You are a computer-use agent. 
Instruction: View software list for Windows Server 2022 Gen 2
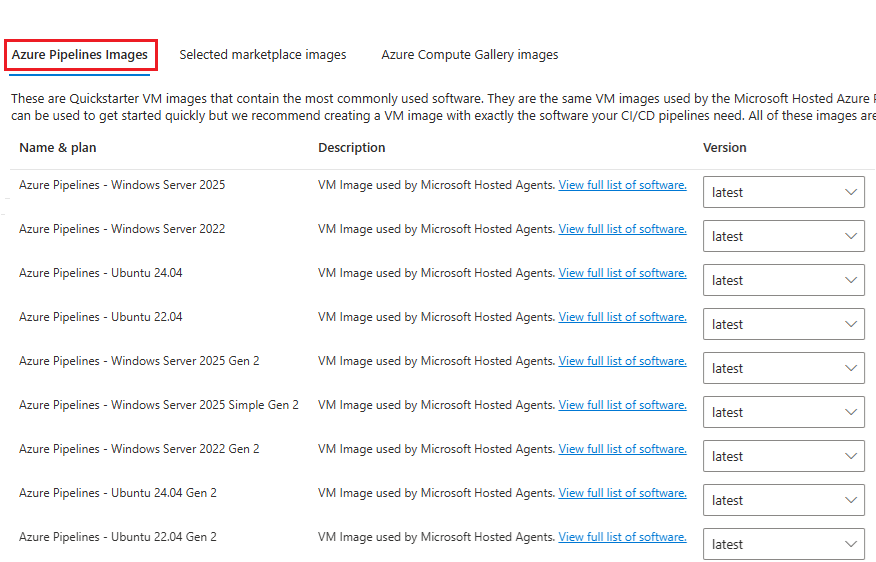click(x=622, y=449)
